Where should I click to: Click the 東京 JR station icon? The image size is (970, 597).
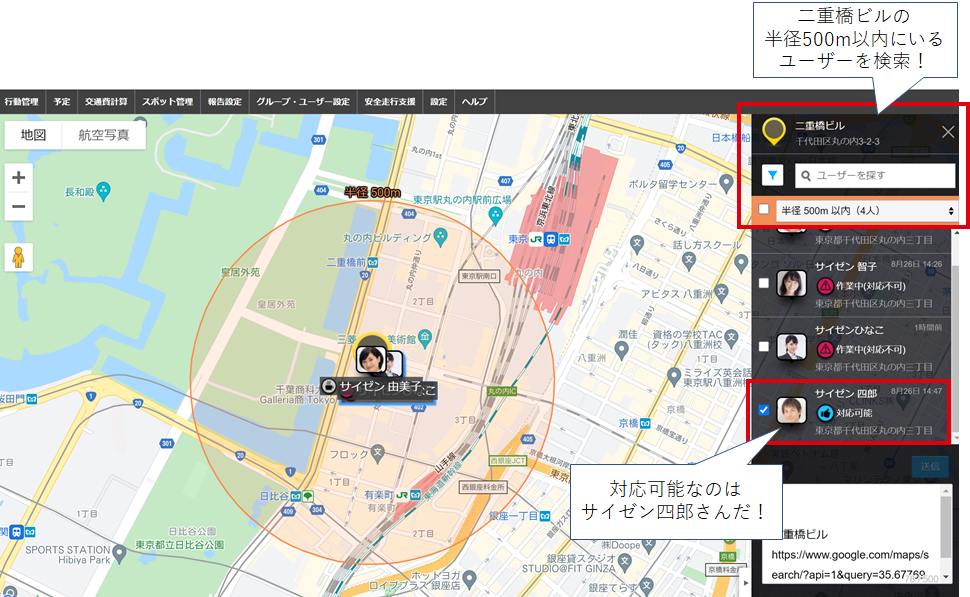coord(536,239)
